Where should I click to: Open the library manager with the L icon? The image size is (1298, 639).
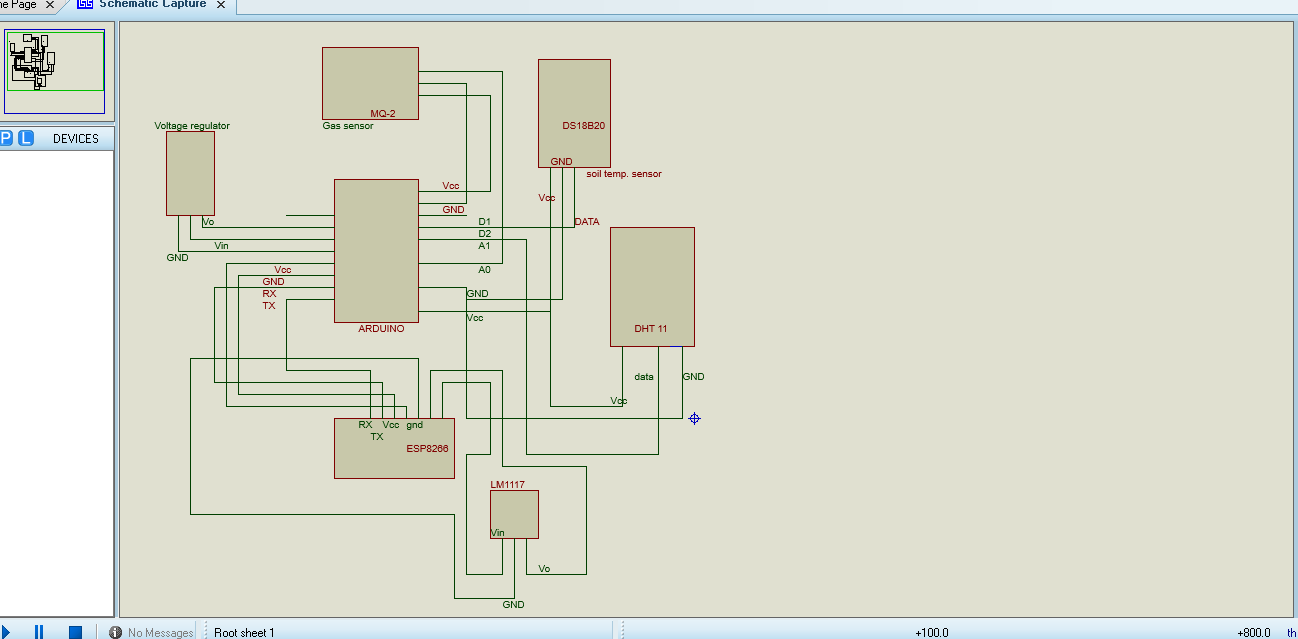click(x=26, y=138)
